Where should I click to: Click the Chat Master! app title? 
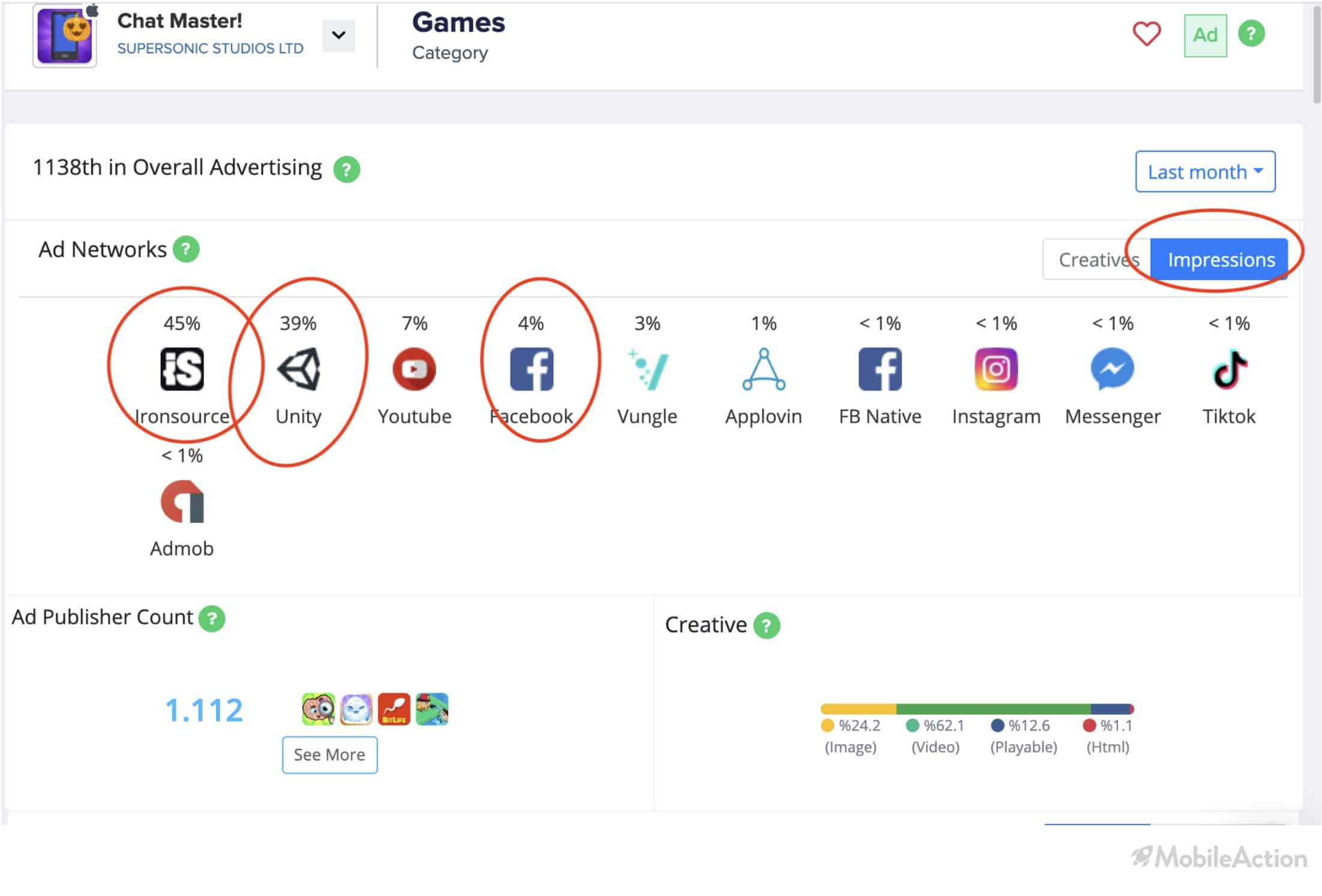[179, 21]
